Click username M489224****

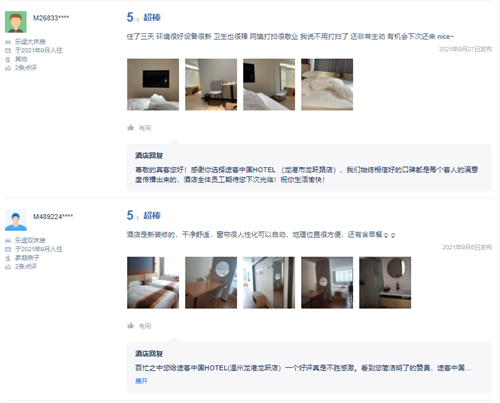tap(53, 217)
